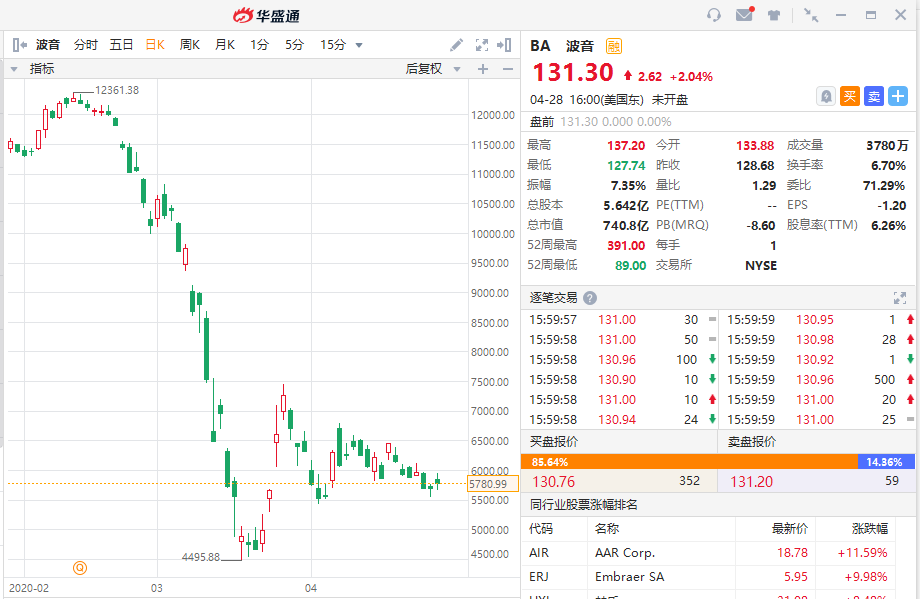The image size is (920, 599).
Task: Add BA to watchlist plus button
Action: tap(898, 96)
